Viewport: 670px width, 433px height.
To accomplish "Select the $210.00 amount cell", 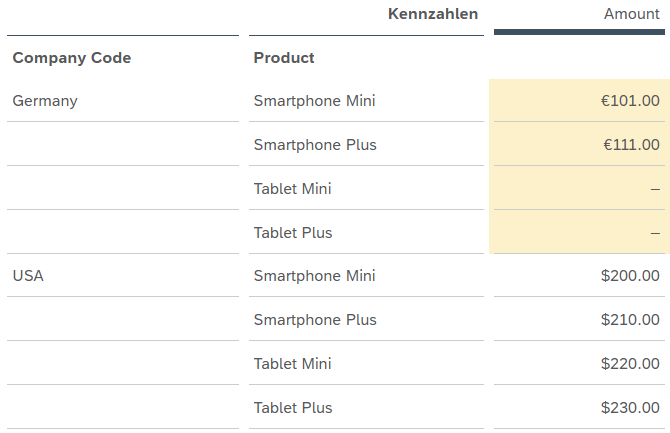I will (x=630, y=320).
